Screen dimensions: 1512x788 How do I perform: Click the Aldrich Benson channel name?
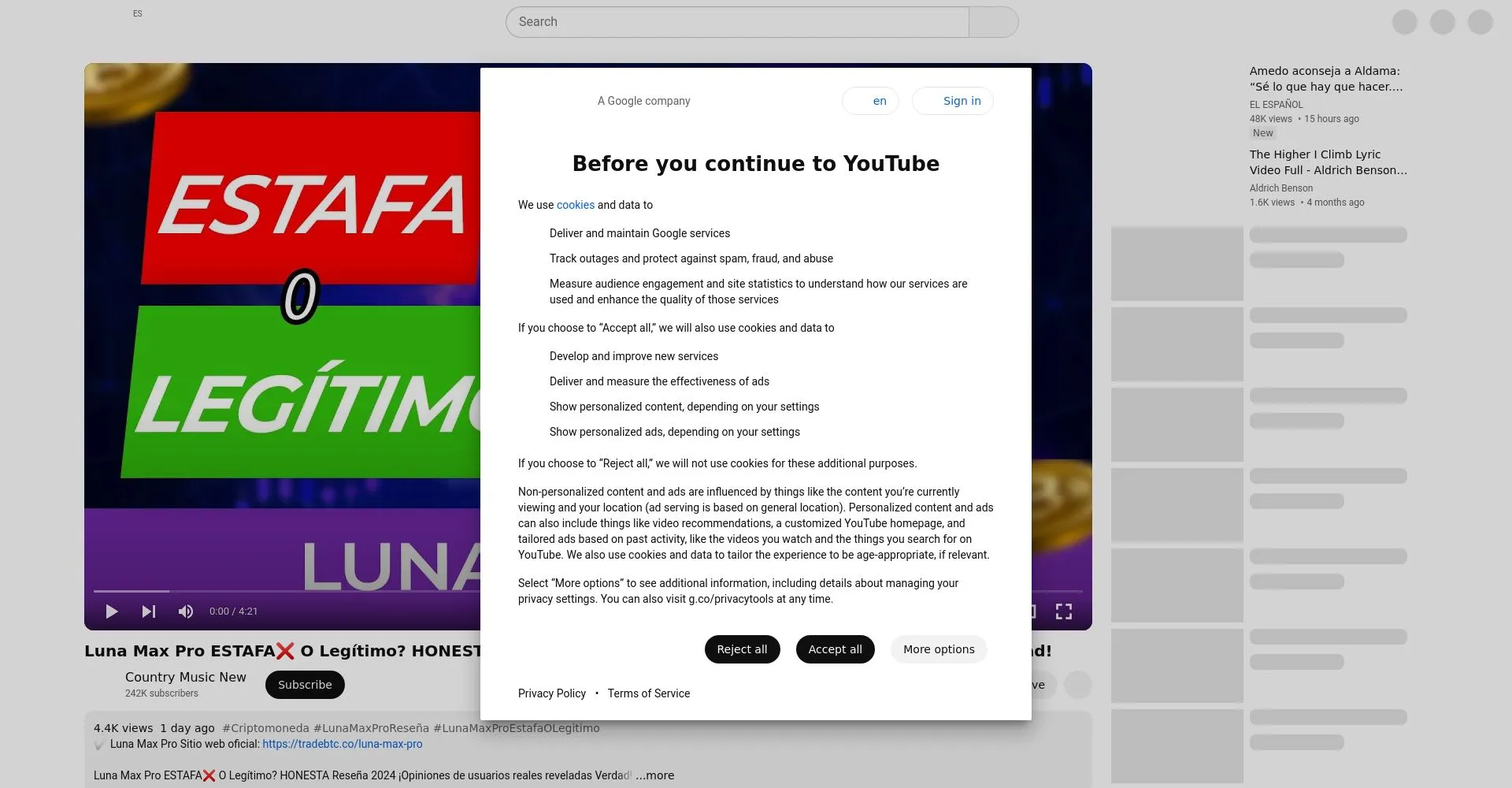[1281, 188]
